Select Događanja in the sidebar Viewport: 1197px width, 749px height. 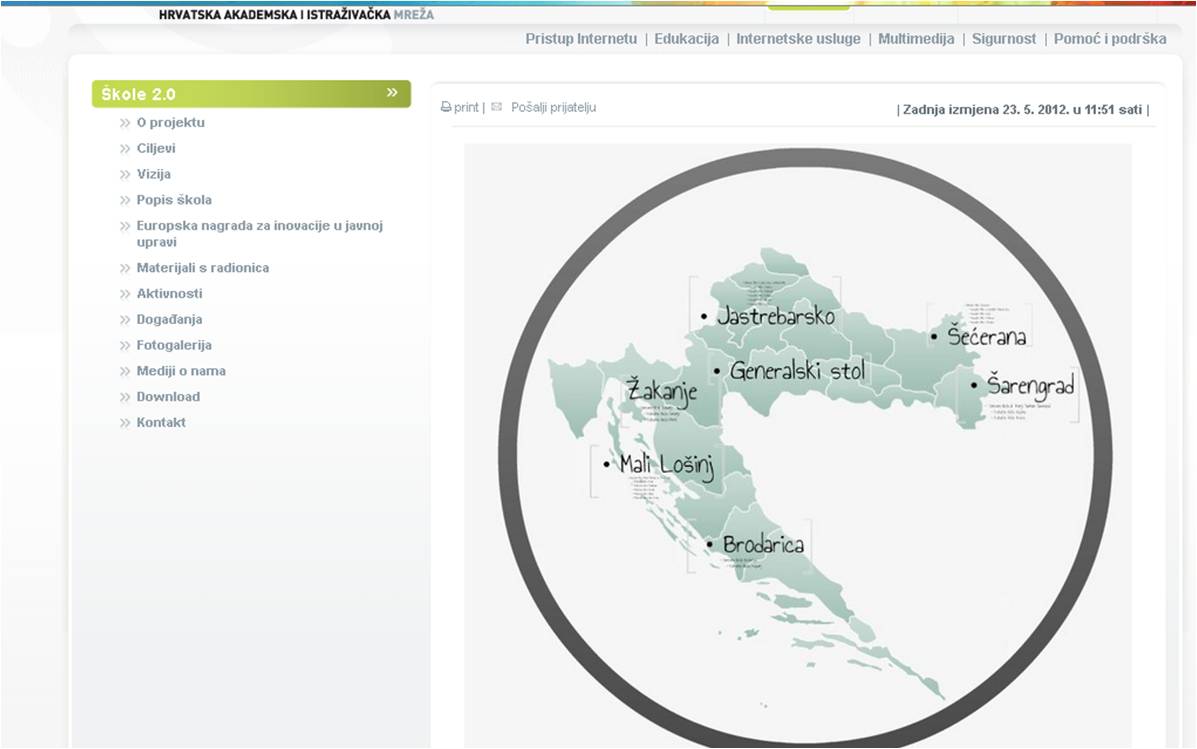click(x=169, y=320)
